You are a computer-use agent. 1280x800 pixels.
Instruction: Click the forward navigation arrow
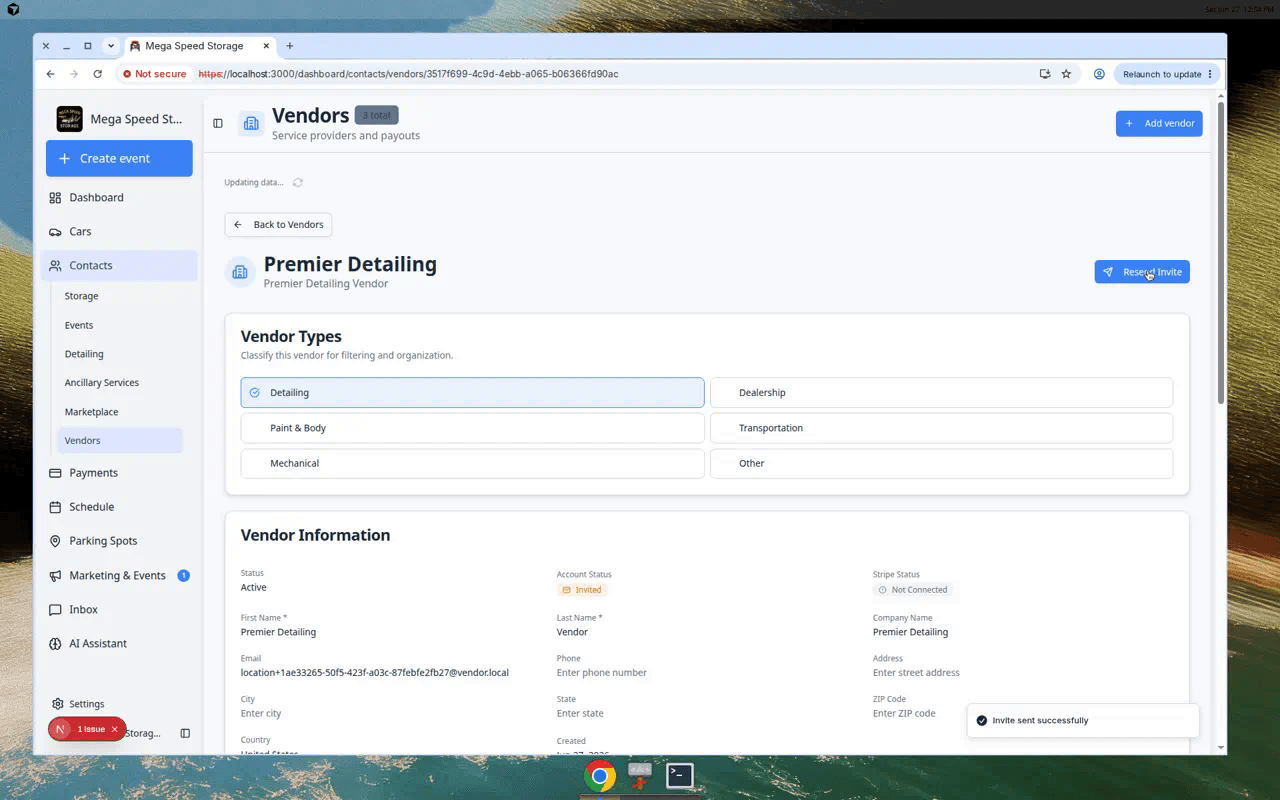tap(74, 74)
